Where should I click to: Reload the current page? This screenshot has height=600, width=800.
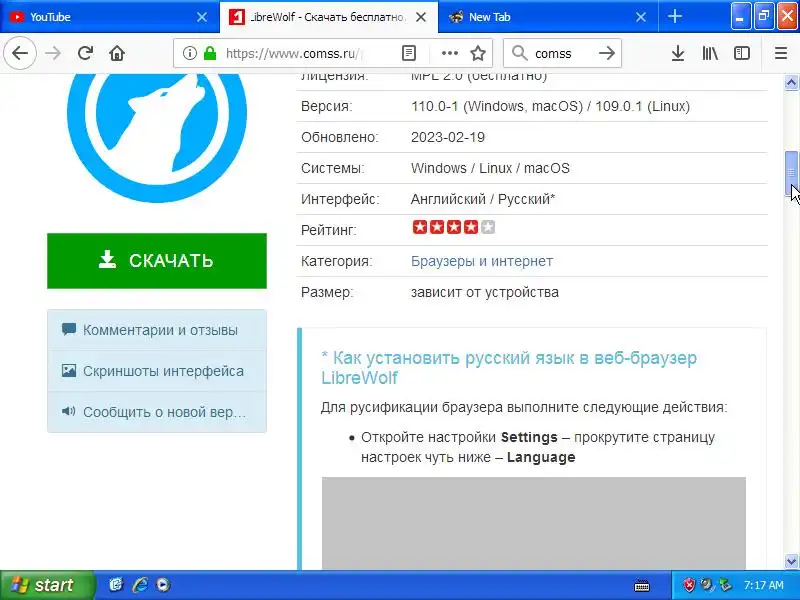(85, 53)
